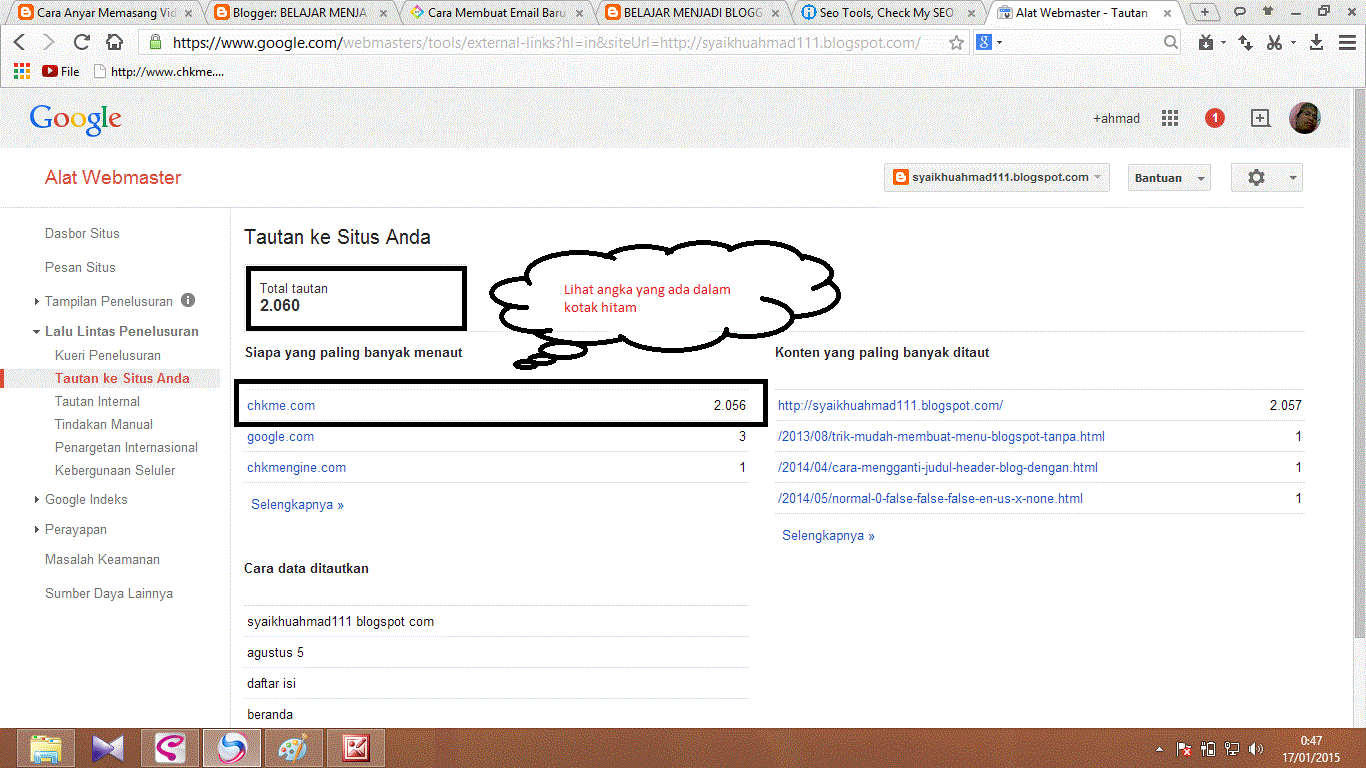This screenshot has height=768, width=1366.
Task: Open a new browser tab
Action: click(1205, 12)
